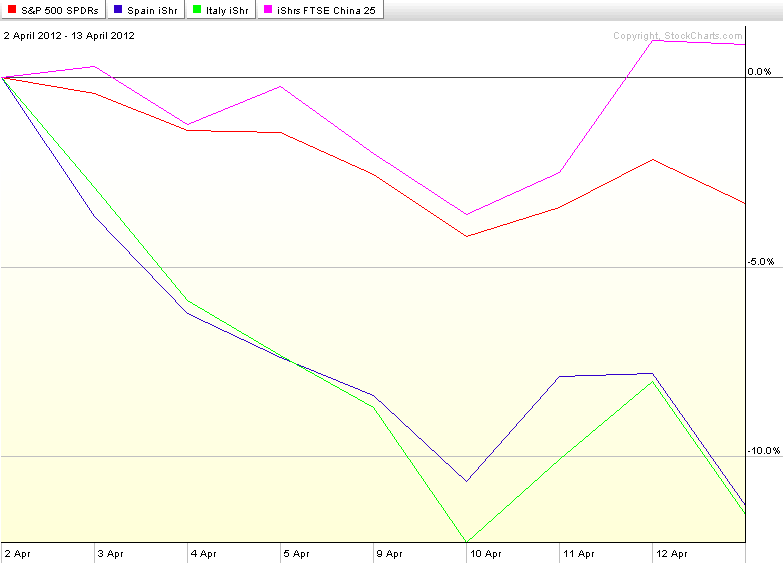The image size is (783, 563).
Task: Click the -10.0% axis label
Action: point(764,451)
